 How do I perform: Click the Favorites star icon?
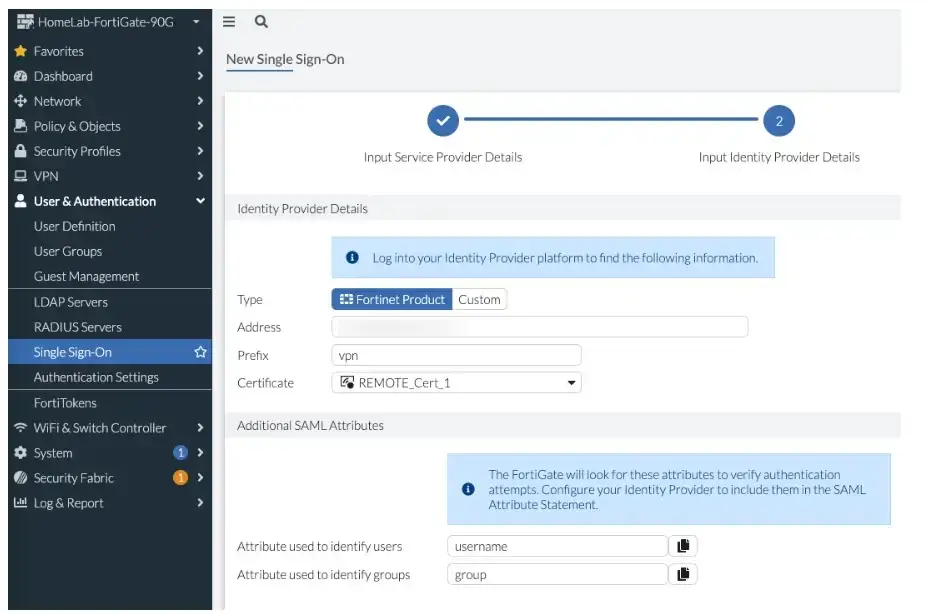20,51
